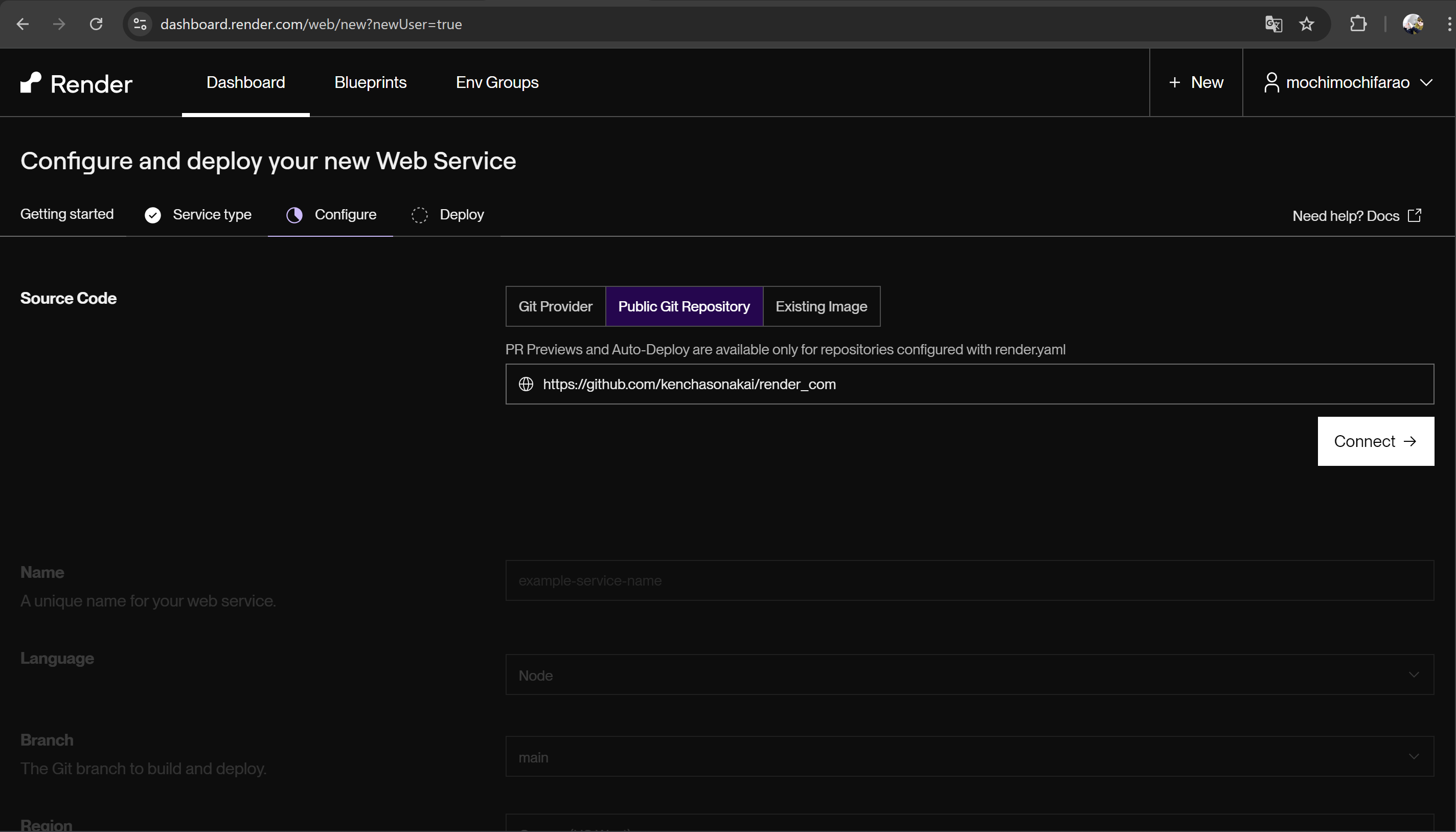Screen dimensions: 1456x832
Task: Click the plus icon beside New
Action: [1174, 83]
